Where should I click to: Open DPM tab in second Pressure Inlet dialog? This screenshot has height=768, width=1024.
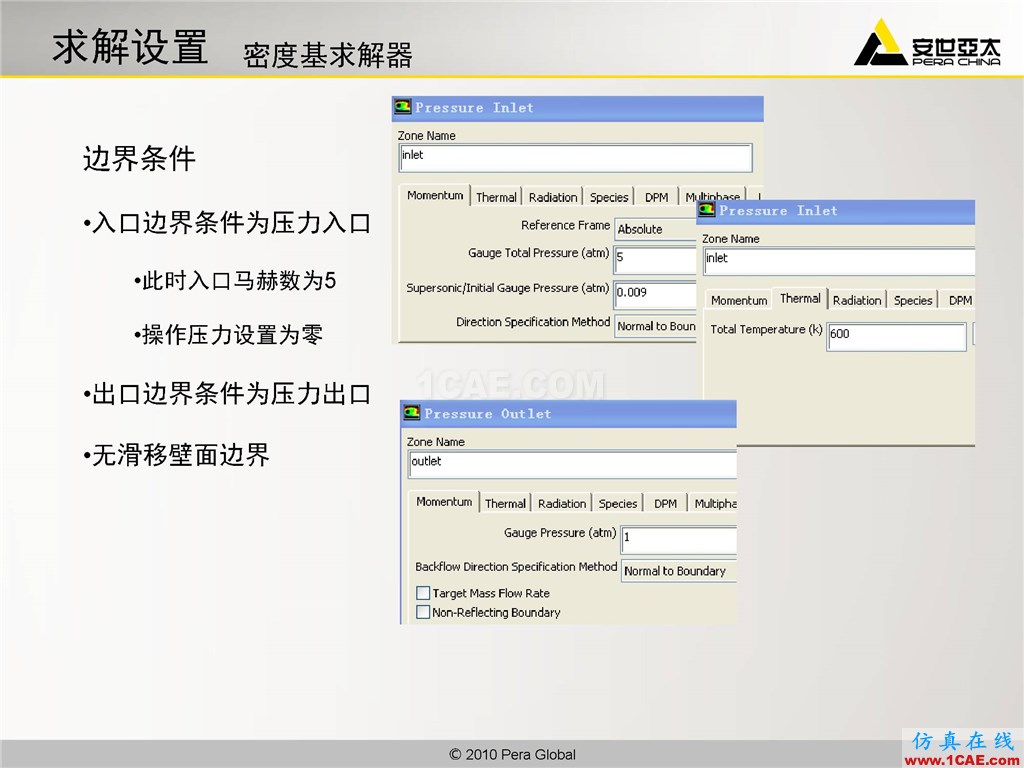[x=959, y=300]
